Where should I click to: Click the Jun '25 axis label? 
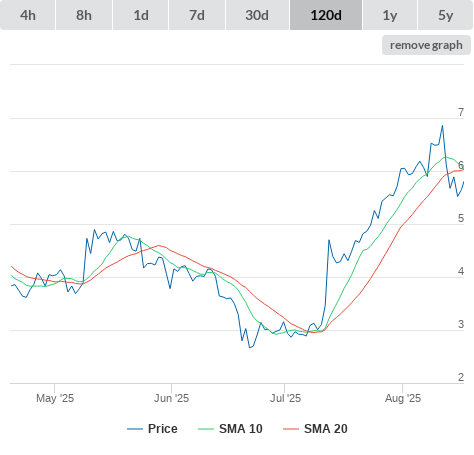(171, 398)
